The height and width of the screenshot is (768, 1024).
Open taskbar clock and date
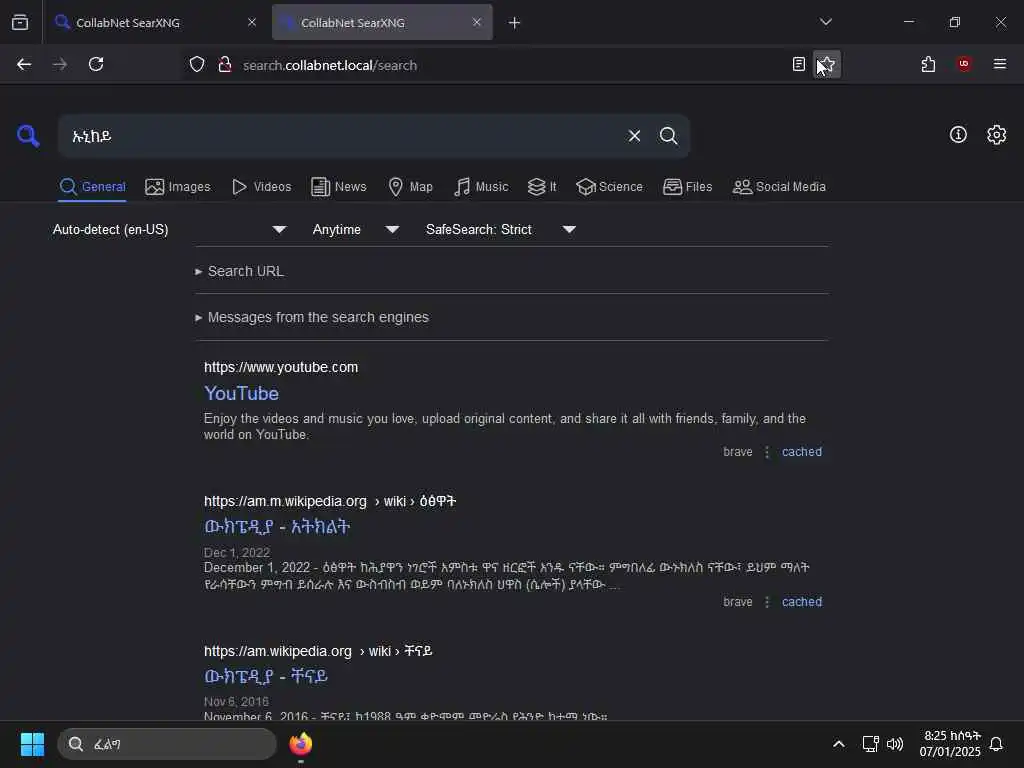coord(950,744)
